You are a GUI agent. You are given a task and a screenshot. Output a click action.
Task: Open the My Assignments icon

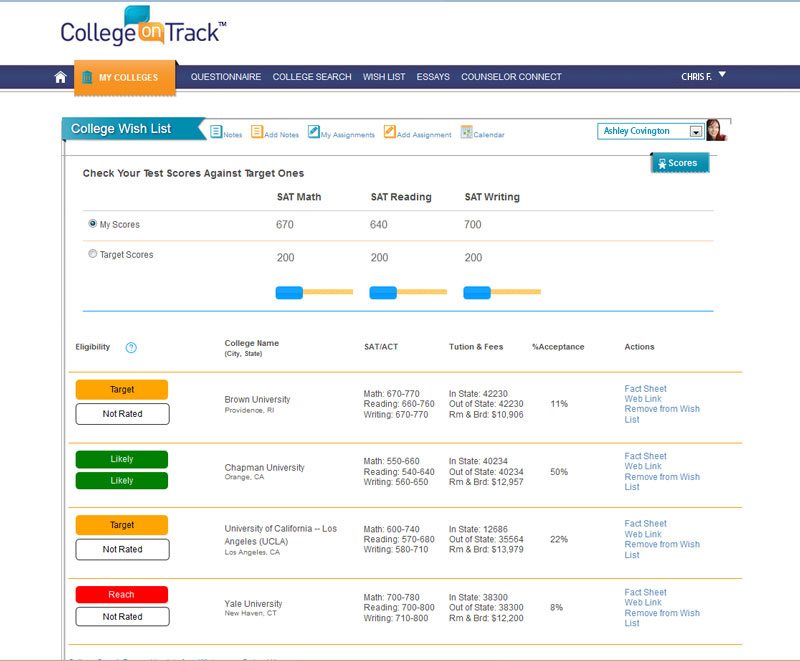[x=314, y=132]
